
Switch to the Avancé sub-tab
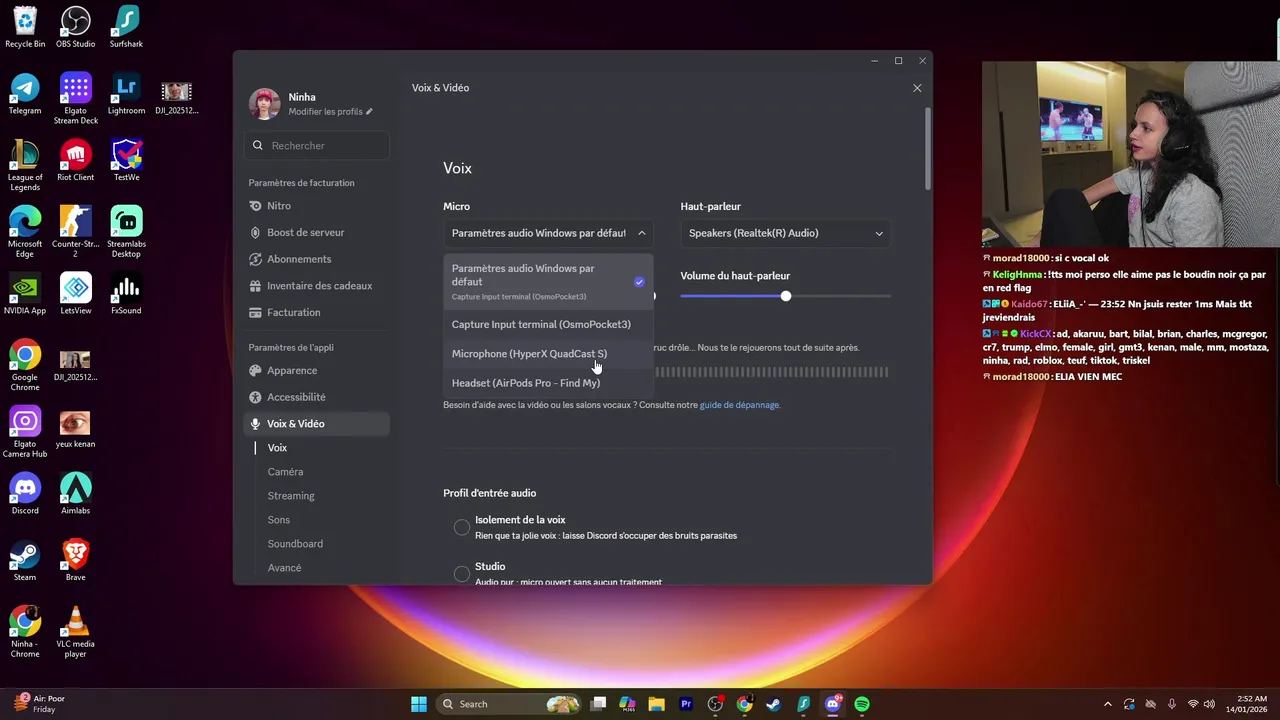click(x=284, y=568)
